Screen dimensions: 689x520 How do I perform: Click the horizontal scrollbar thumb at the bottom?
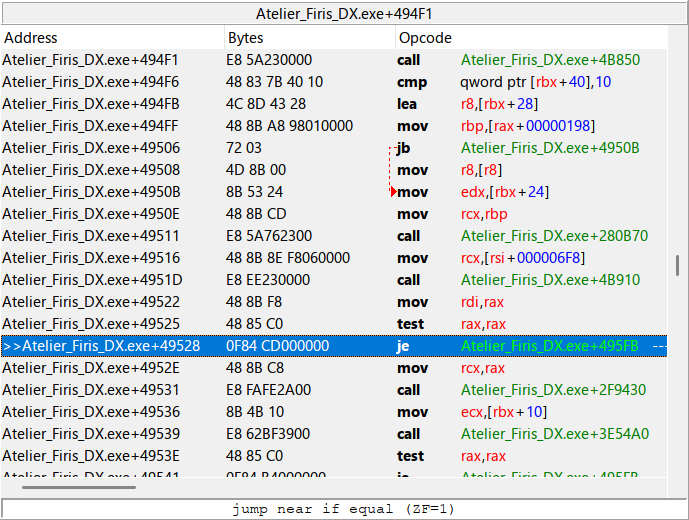point(79,487)
